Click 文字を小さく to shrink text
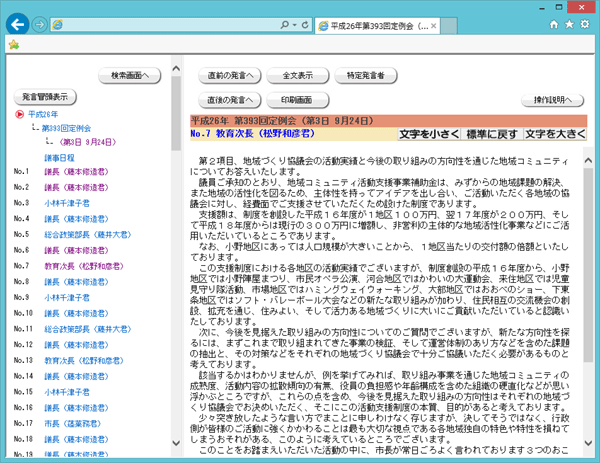 429,134
